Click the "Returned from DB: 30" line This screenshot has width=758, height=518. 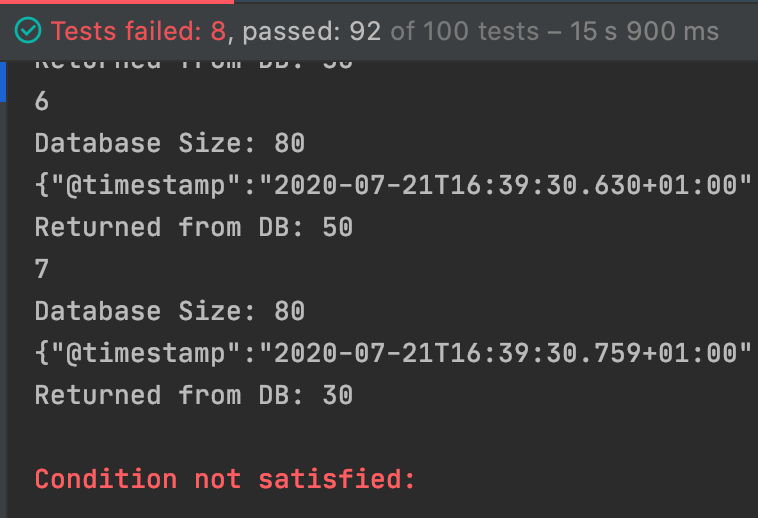tap(193, 395)
